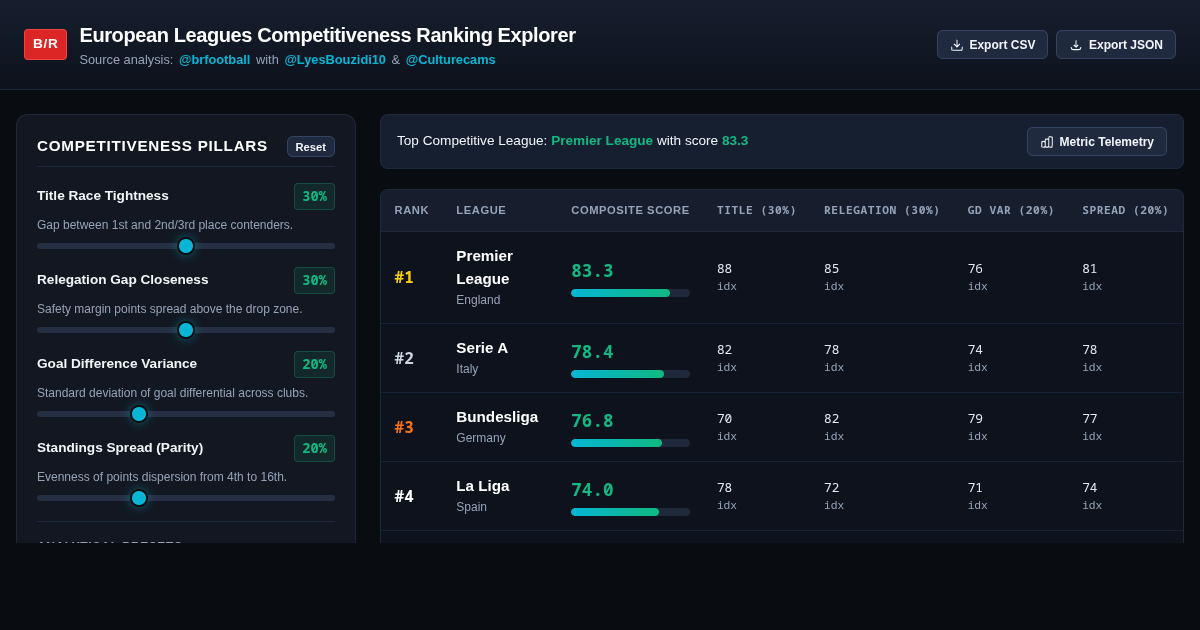The height and width of the screenshot is (630, 1200).
Task: Adjust the Title Race Tightness slider
Action: 186,246
